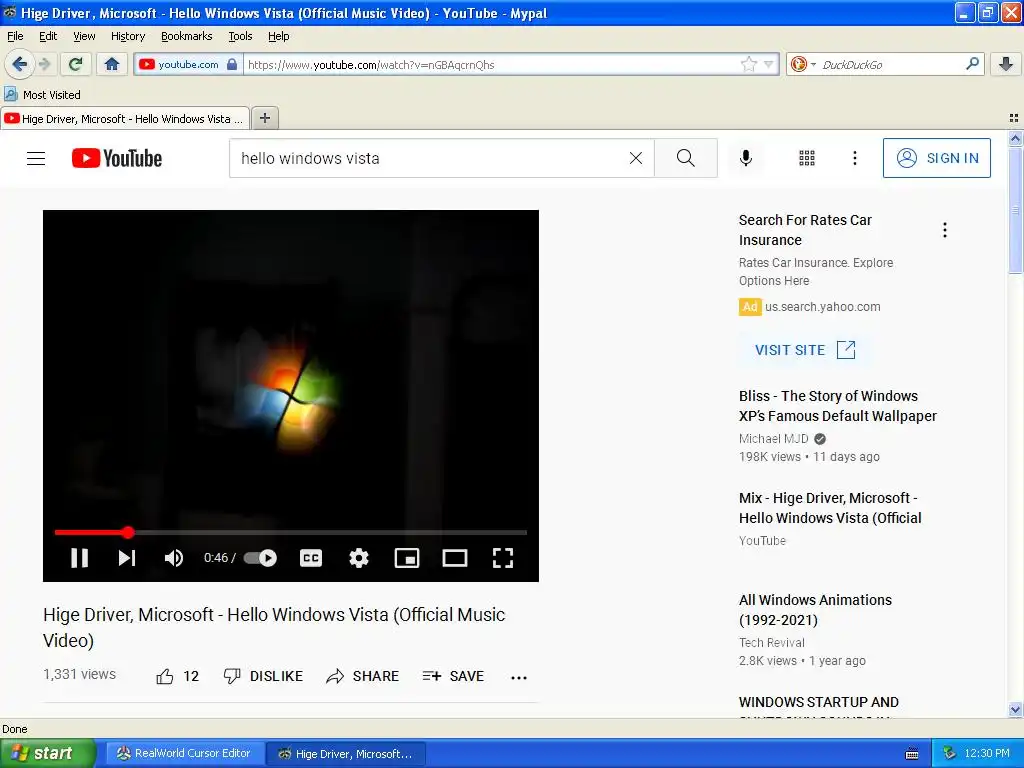This screenshot has height=768, width=1024.
Task: Go back with browser back arrow
Action: (19, 64)
